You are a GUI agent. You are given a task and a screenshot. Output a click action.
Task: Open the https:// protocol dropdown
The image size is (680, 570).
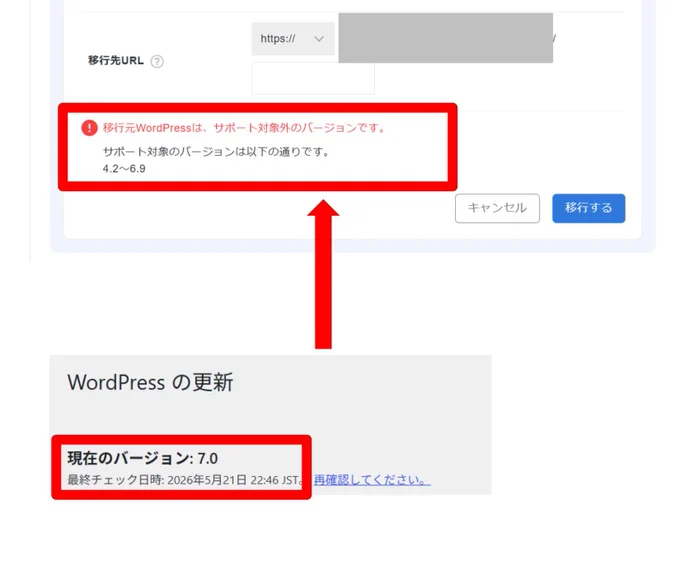293,39
